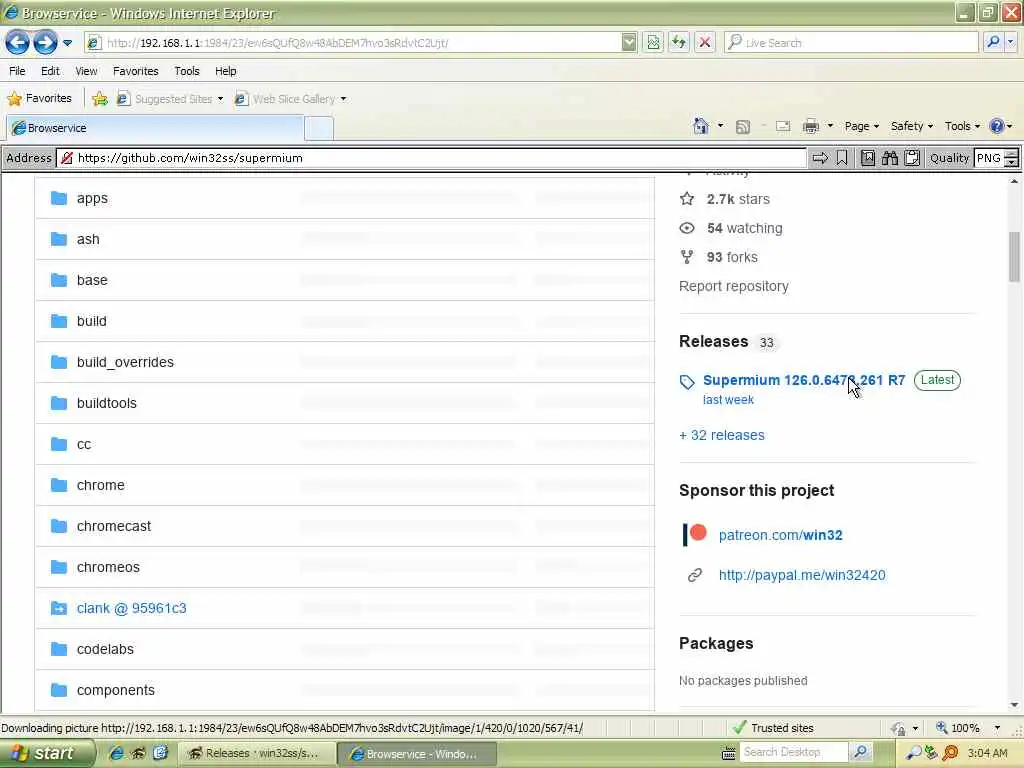Click the red Stop loading icon
Image resolution: width=1024 pixels, height=768 pixels.
(x=705, y=43)
